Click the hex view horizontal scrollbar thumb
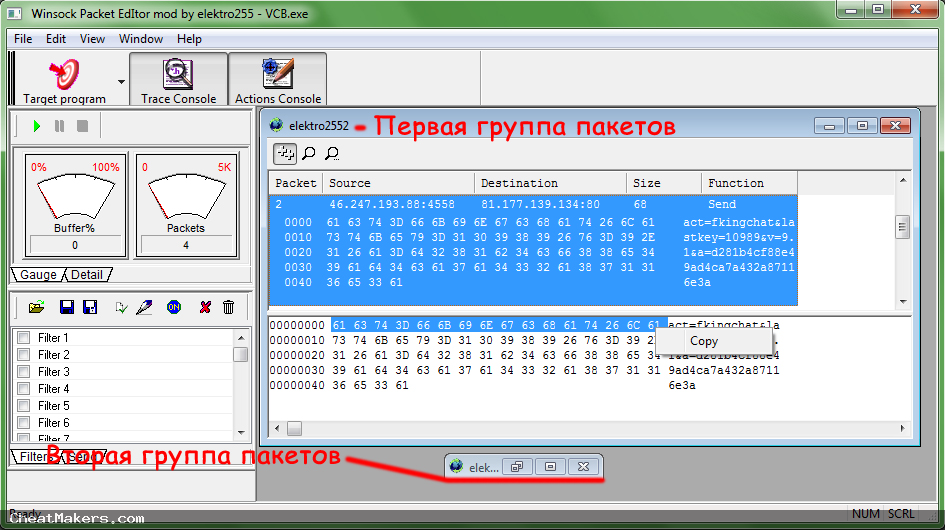This screenshot has height=530, width=945. [294, 429]
